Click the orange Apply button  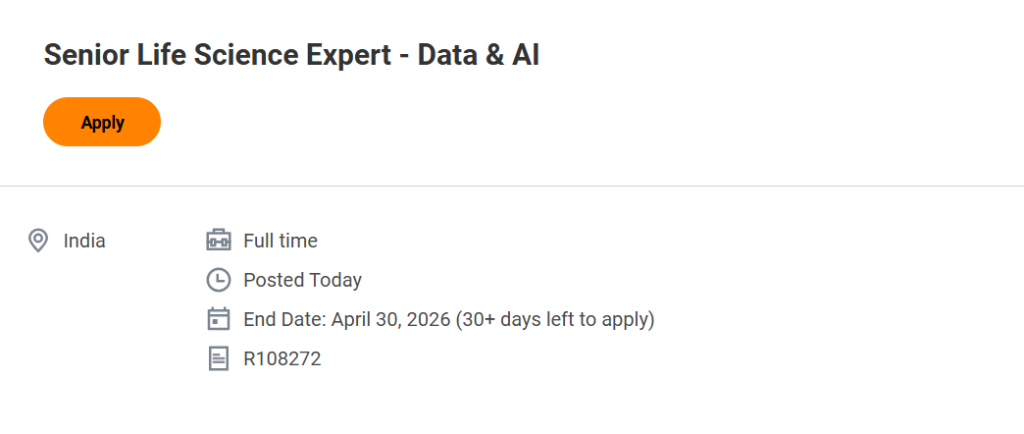coord(102,122)
